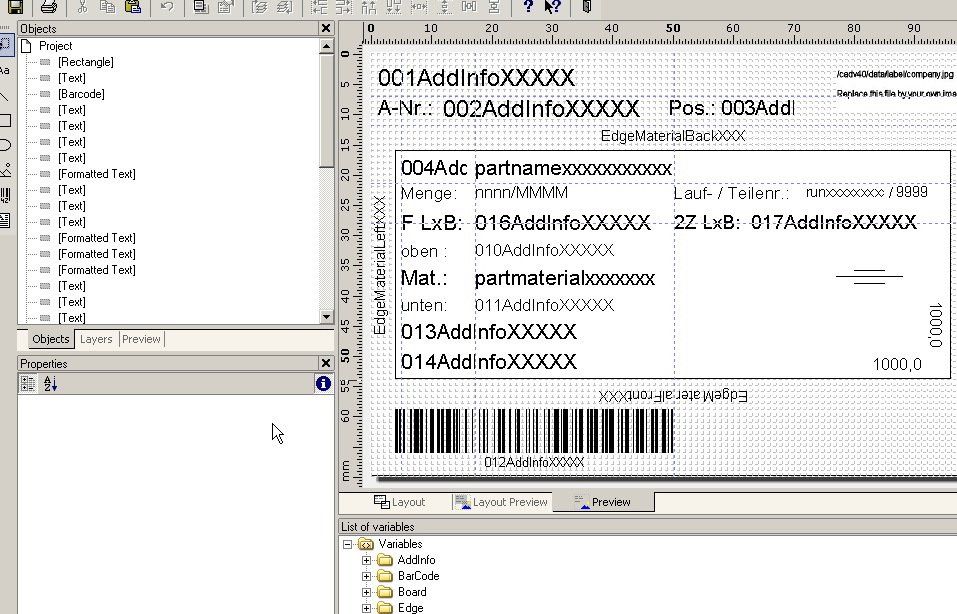Select the Board folder in variables

pos(412,591)
